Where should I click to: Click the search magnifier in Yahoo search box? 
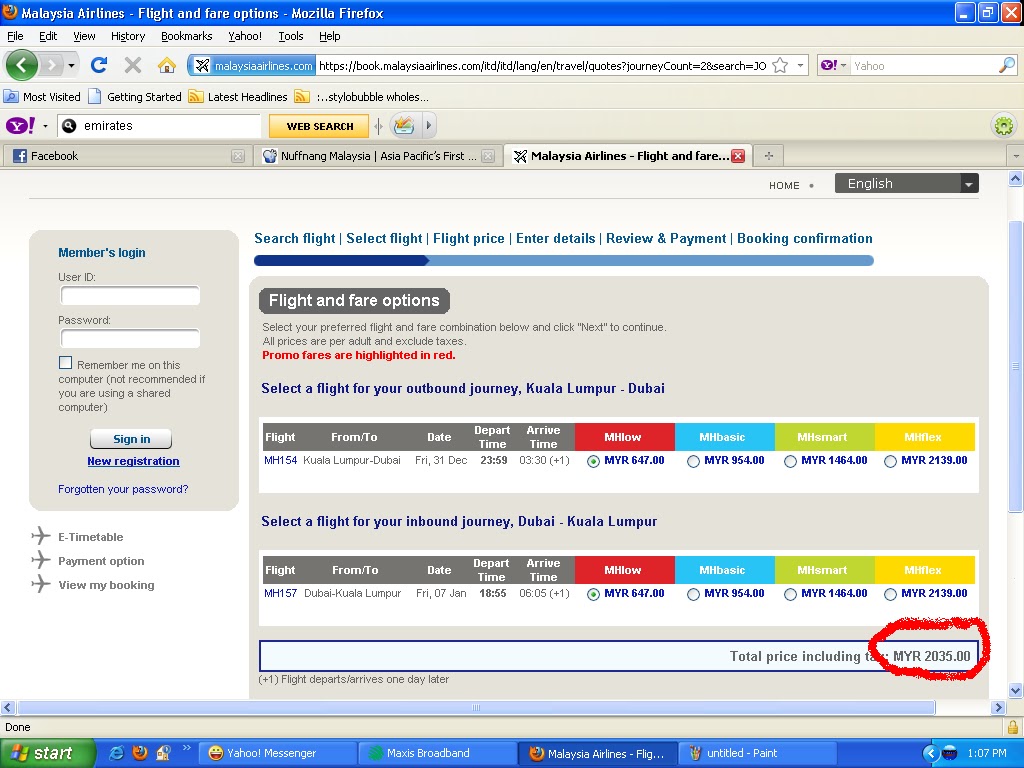click(1006, 65)
